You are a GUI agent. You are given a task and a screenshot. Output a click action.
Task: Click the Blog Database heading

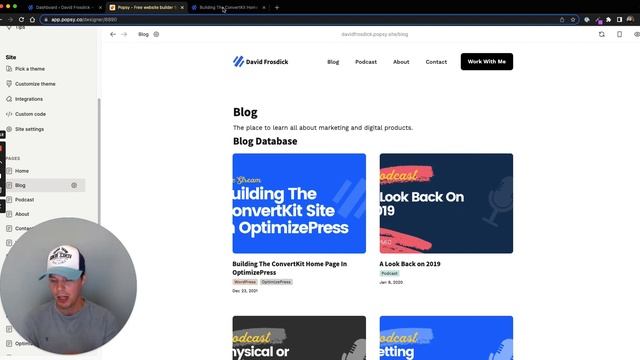point(265,141)
